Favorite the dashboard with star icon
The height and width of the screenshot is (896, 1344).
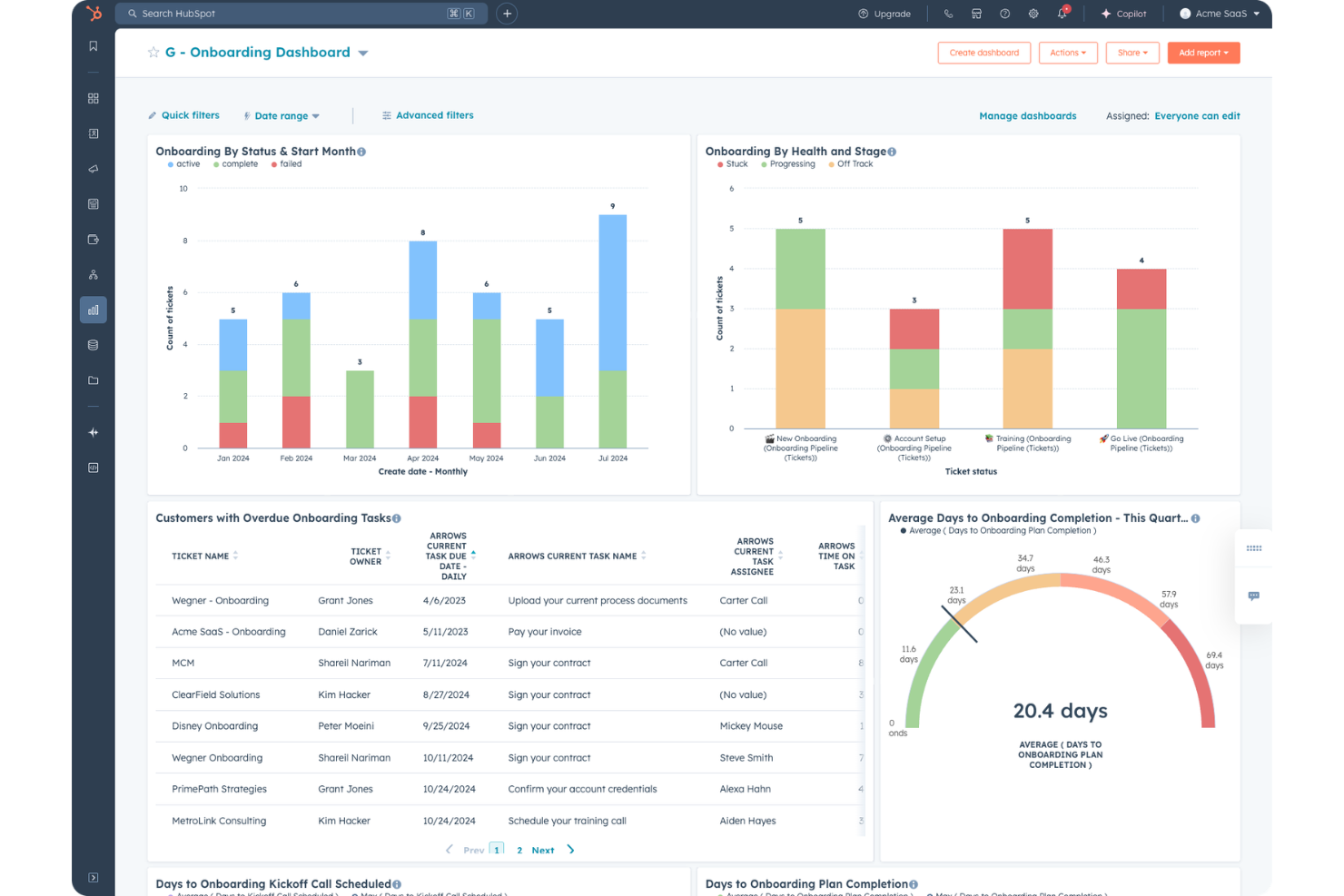(x=153, y=53)
